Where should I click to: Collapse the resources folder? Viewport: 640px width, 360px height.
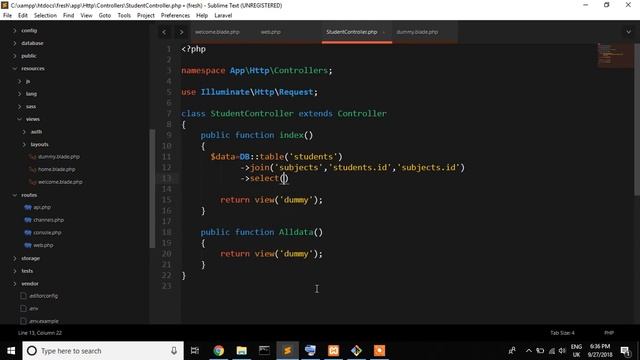tap(15, 69)
